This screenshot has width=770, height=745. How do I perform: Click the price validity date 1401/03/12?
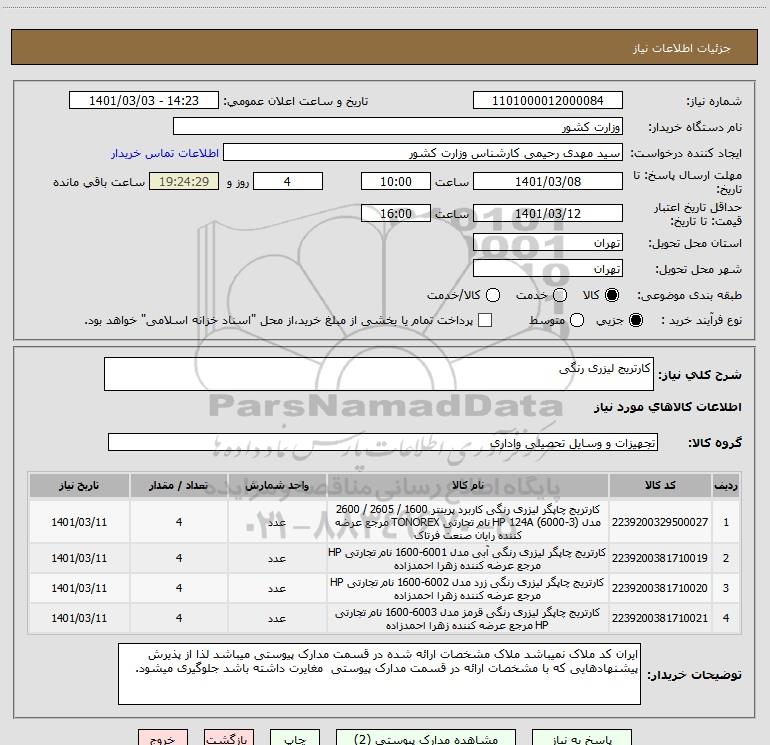pyautogui.click(x=548, y=213)
